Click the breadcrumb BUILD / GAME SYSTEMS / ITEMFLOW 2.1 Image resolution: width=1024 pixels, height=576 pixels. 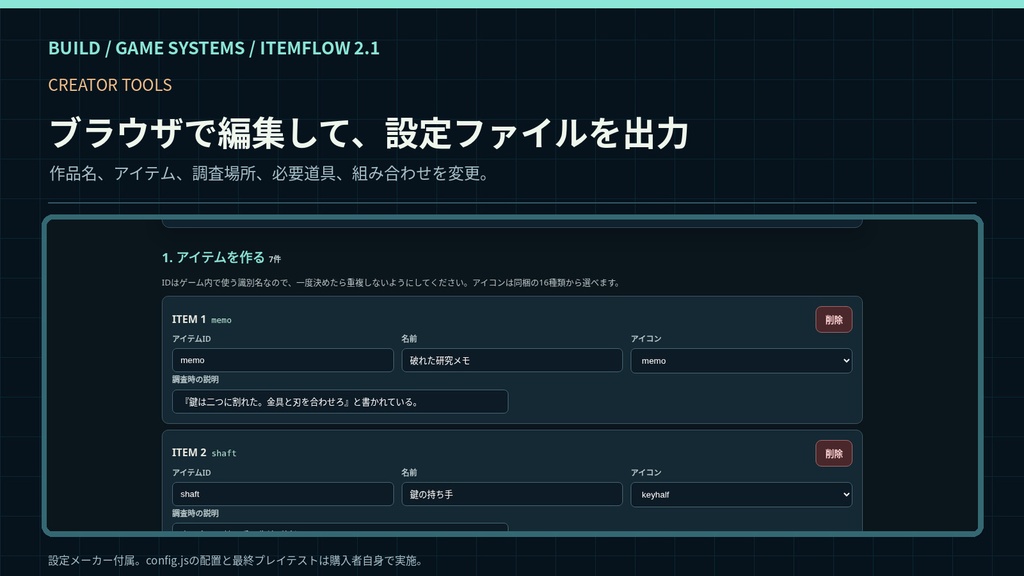coord(214,48)
